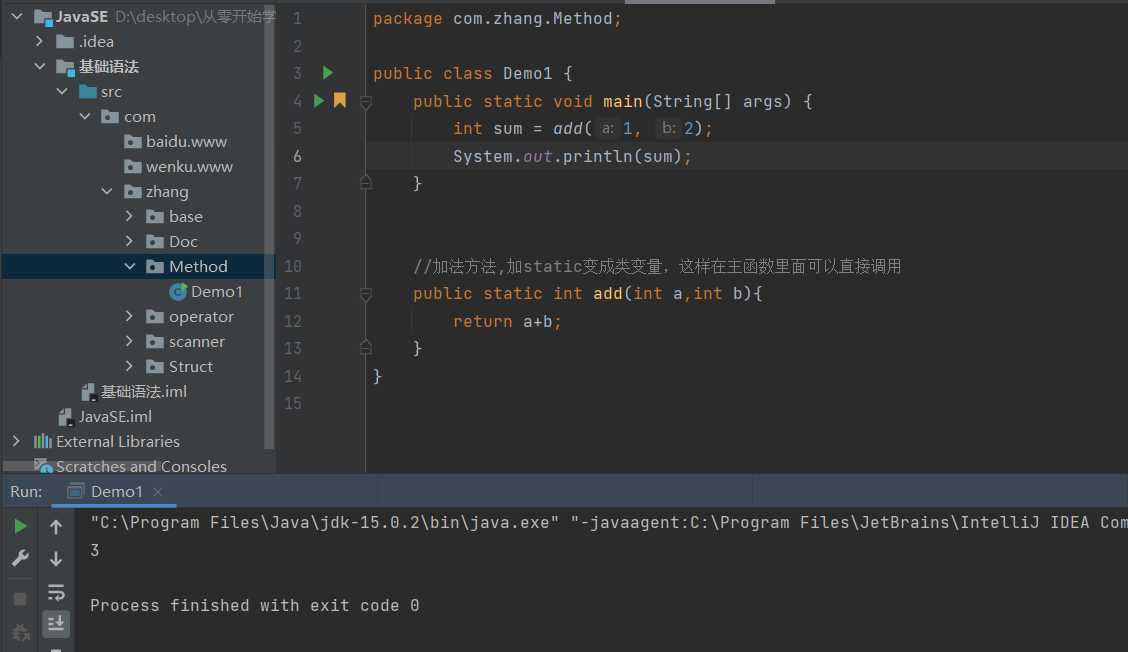This screenshot has width=1128, height=652.
Task: Rerun Demo1 with green play button in Run panel
Action: (x=20, y=526)
